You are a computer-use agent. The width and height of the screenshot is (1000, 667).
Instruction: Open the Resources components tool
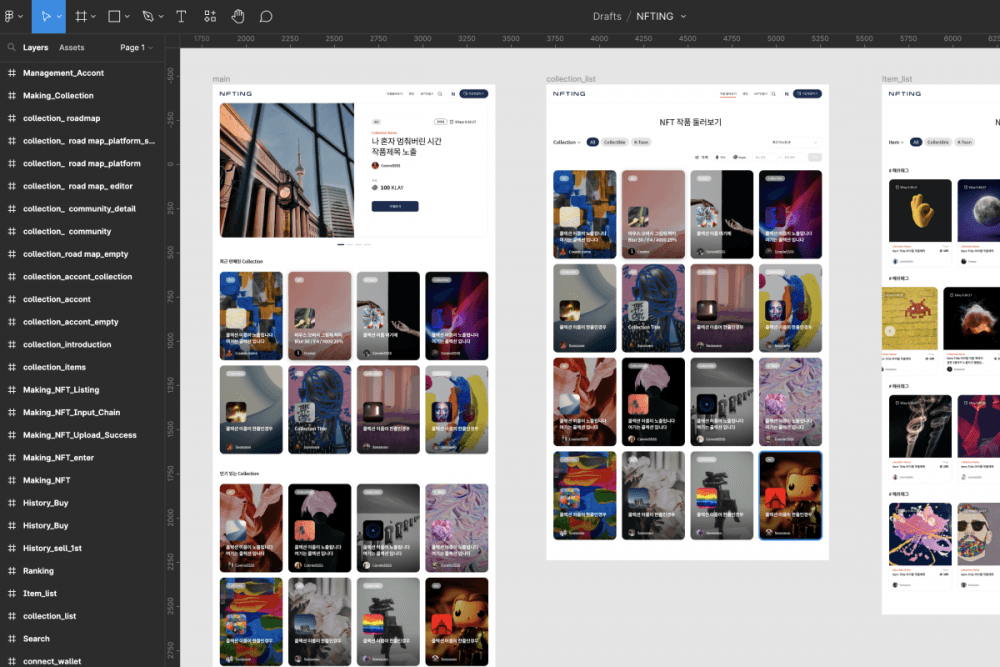click(x=210, y=16)
